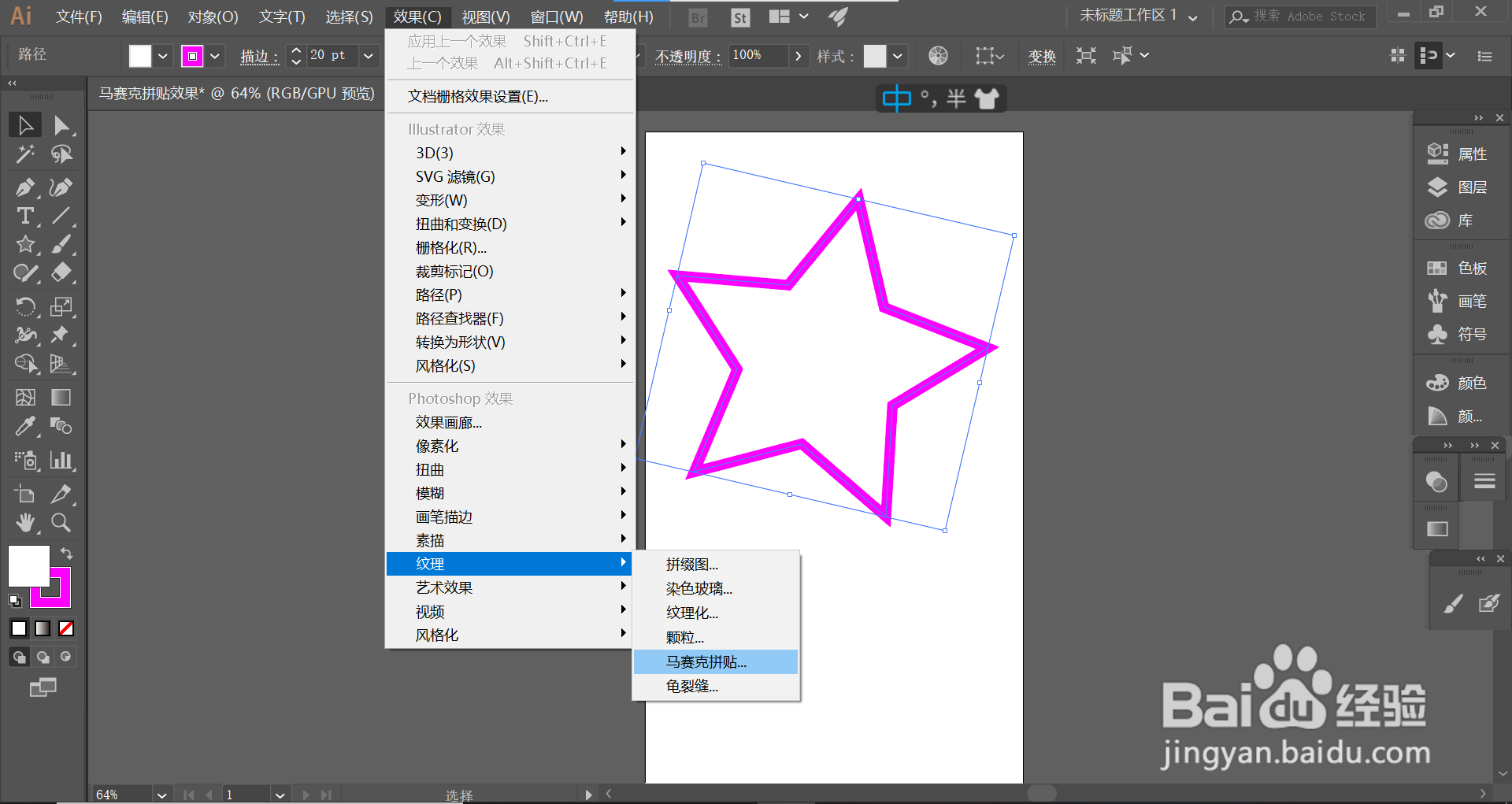This screenshot has height=804, width=1512.
Task: Swap fill and stroke colors
Action: [66, 554]
